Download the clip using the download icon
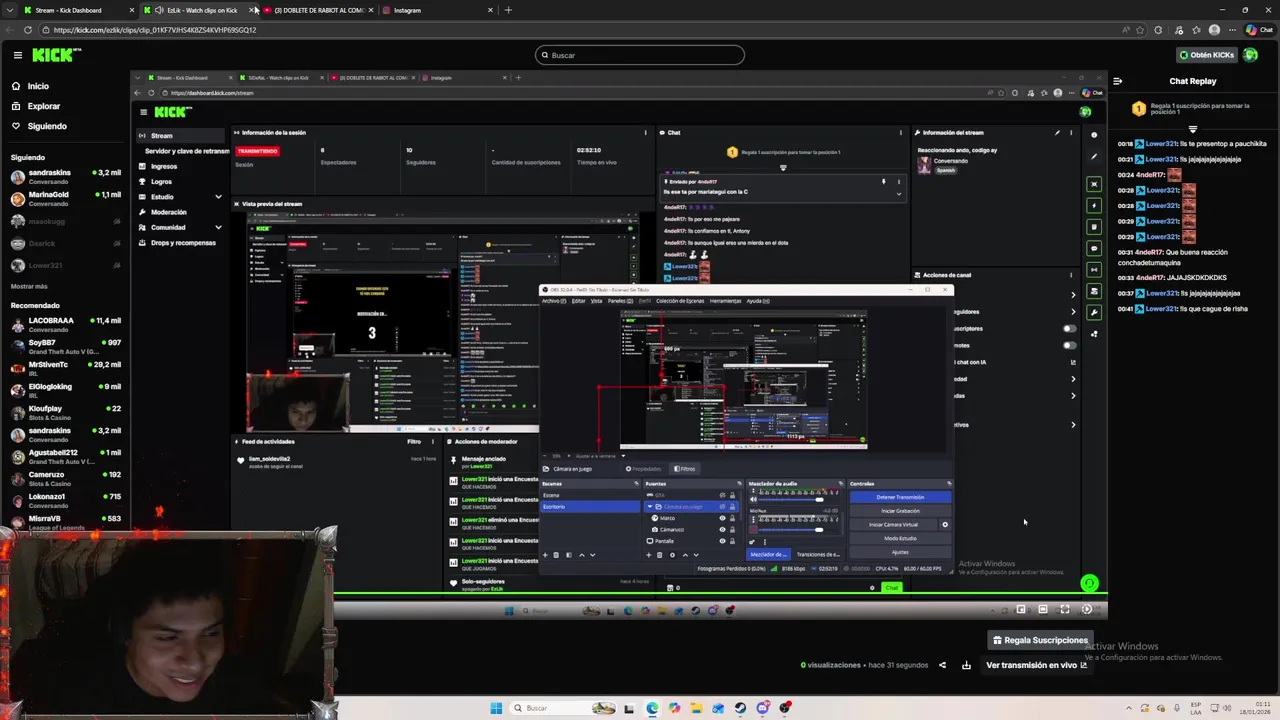Screen dimensions: 1280x720 click(x=966, y=665)
